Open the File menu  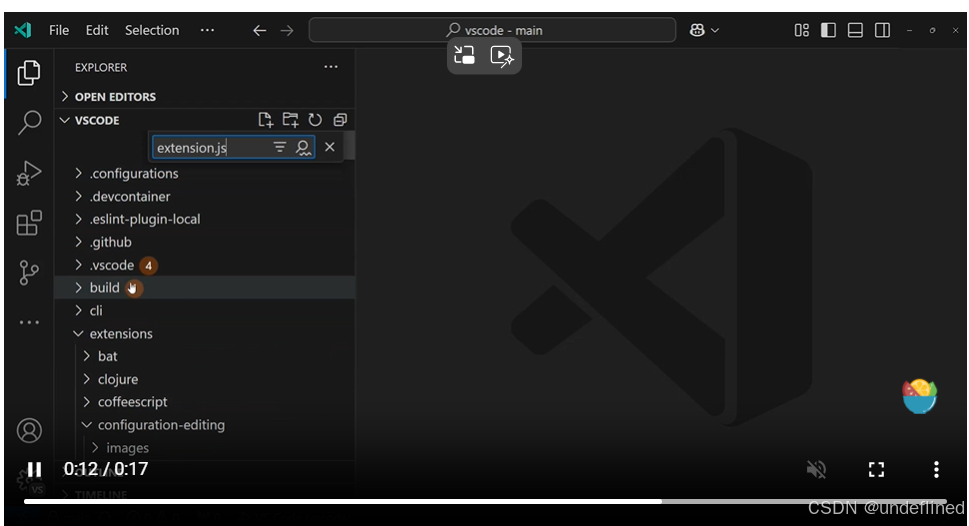pyautogui.click(x=59, y=30)
